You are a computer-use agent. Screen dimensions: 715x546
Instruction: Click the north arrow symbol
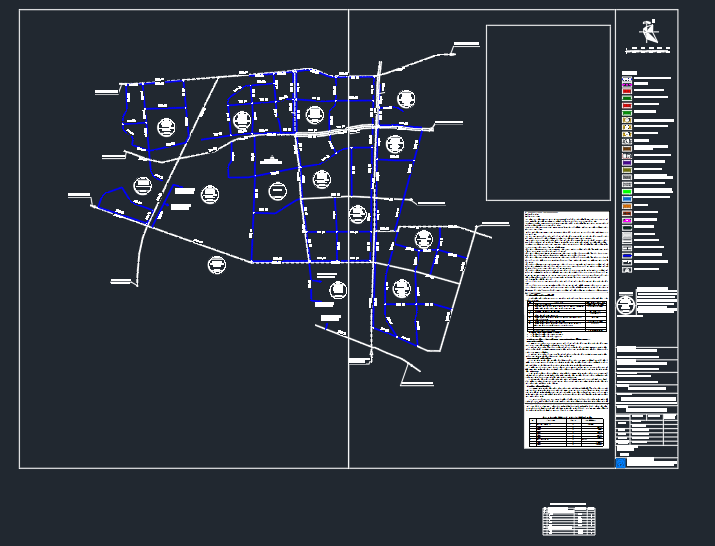point(650,33)
